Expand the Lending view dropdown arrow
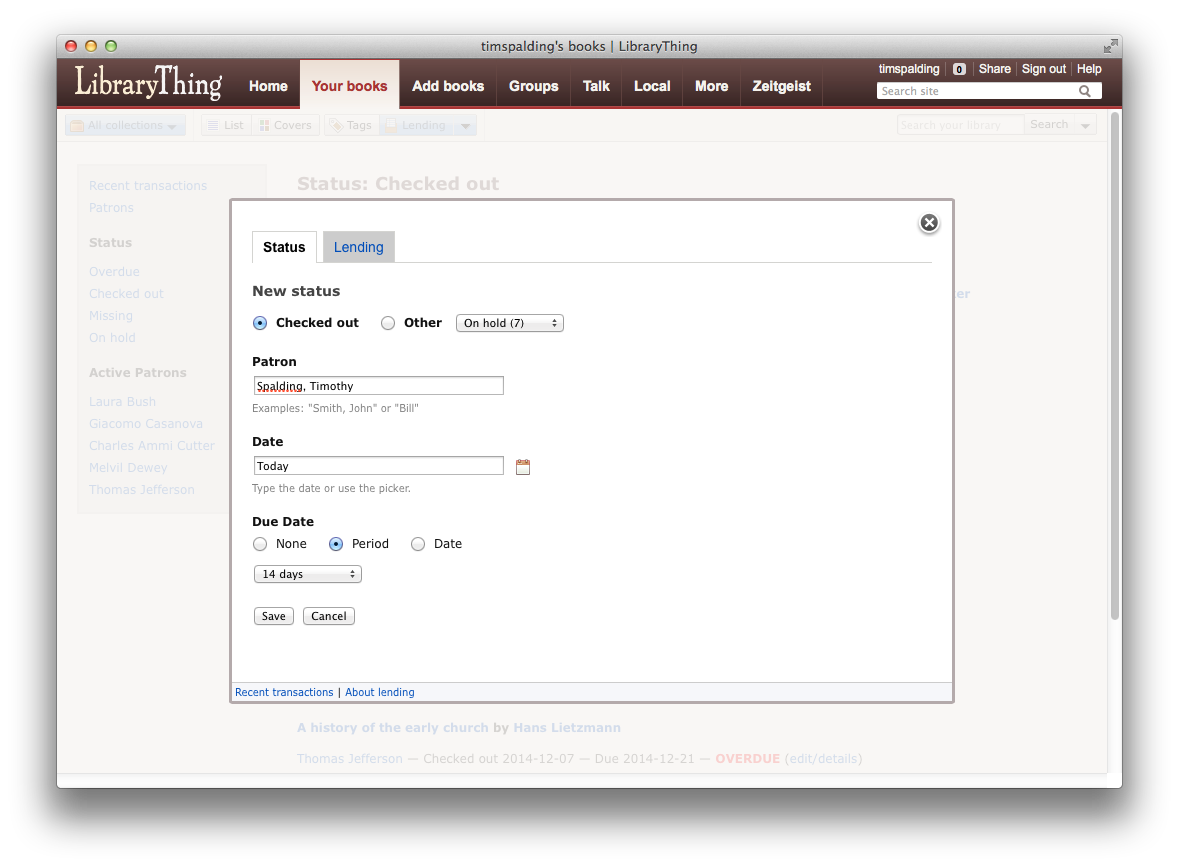The width and height of the screenshot is (1179, 867). click(x=465, y=126)
